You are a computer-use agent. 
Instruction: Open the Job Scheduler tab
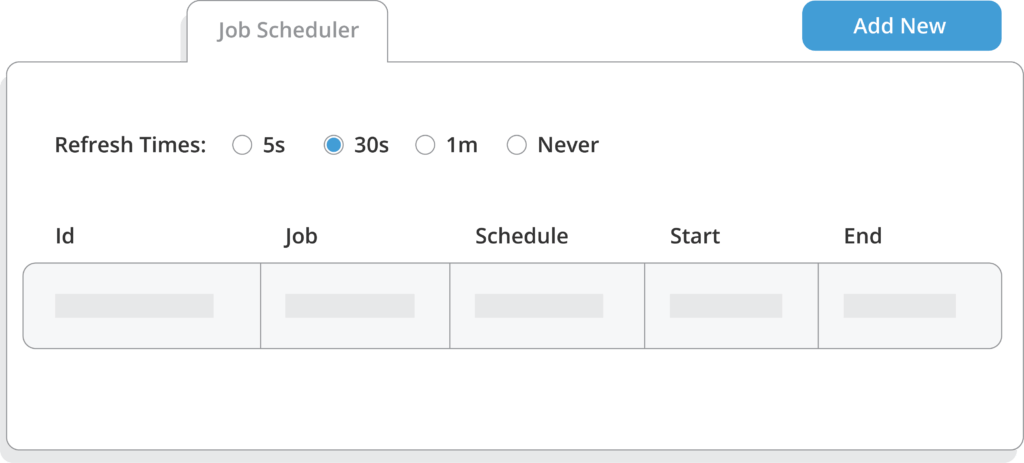coord(288,30)
